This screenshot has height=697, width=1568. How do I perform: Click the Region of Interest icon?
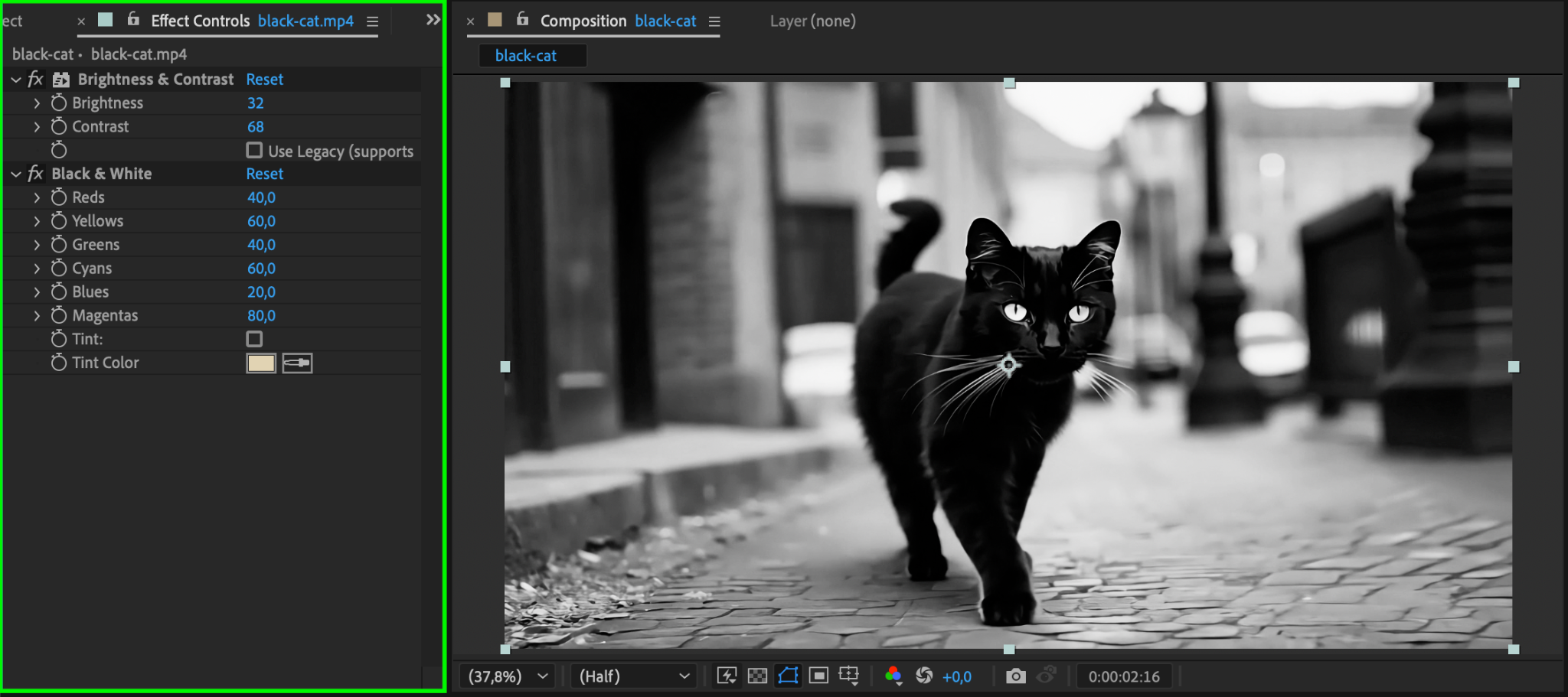click(818, 676)
